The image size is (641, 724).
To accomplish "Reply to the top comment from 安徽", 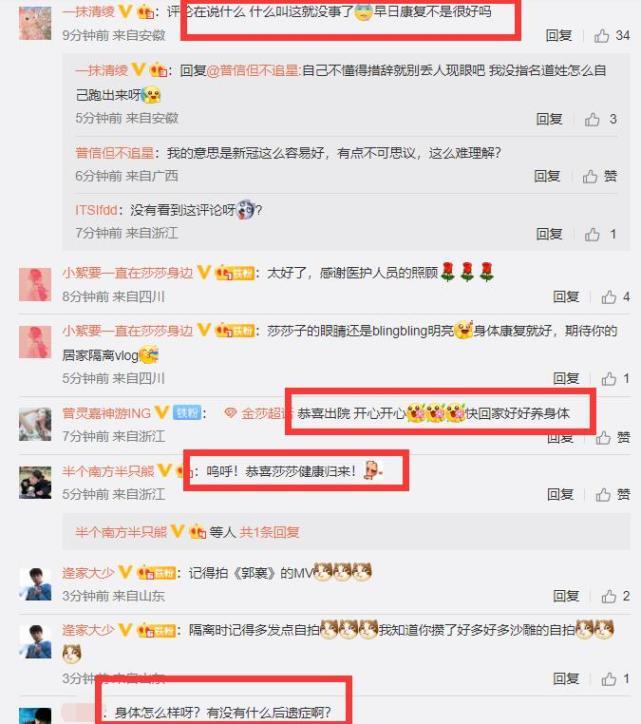I will (x=559, y=36).
